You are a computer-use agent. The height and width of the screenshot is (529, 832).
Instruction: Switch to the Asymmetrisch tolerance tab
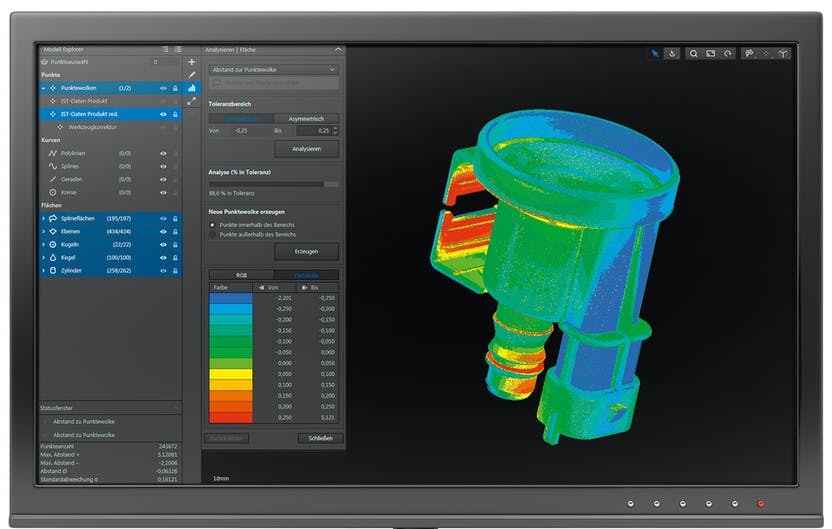point(306,119)
